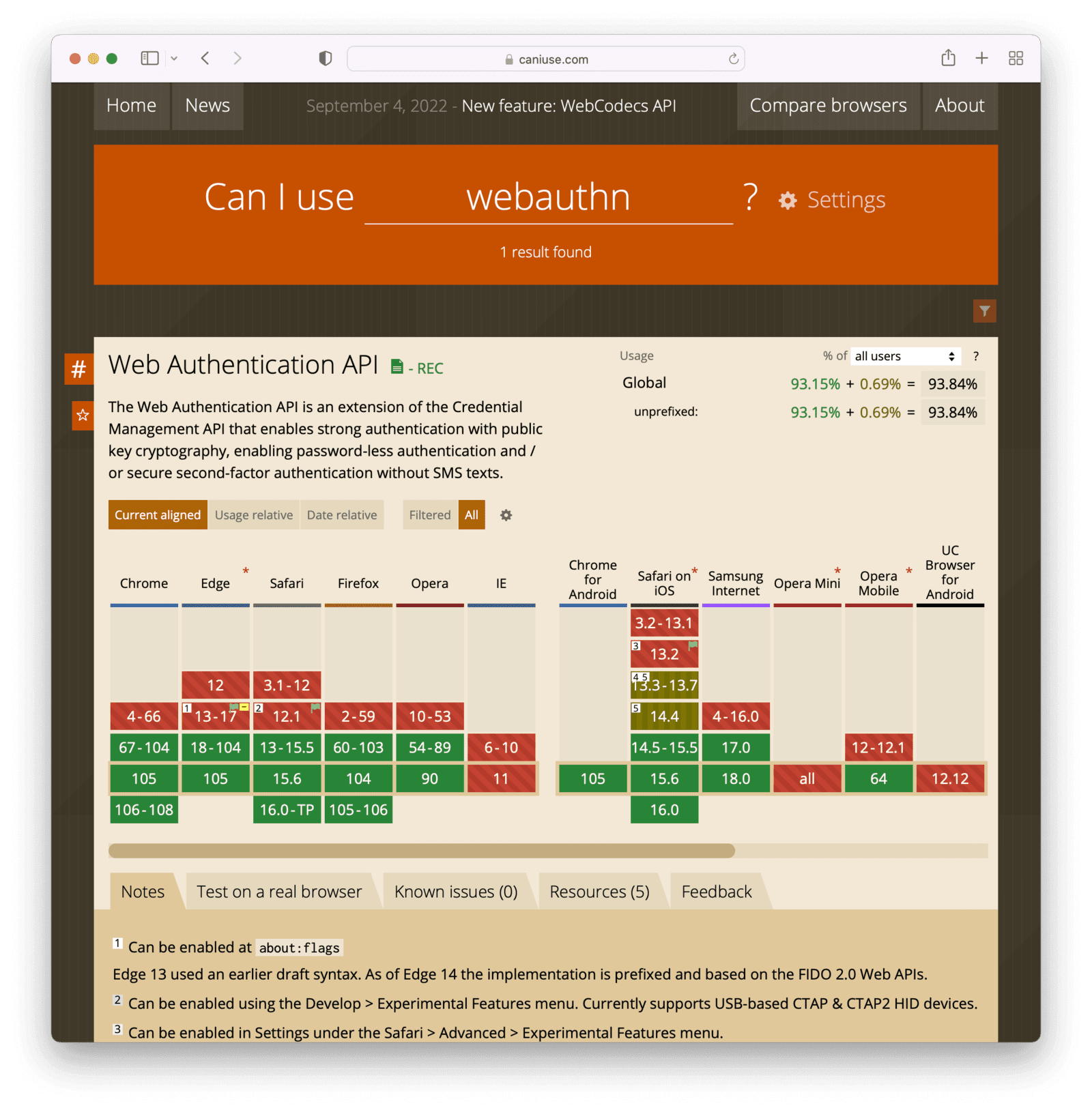Click the orange filter funnel icon

pos(984,311)
